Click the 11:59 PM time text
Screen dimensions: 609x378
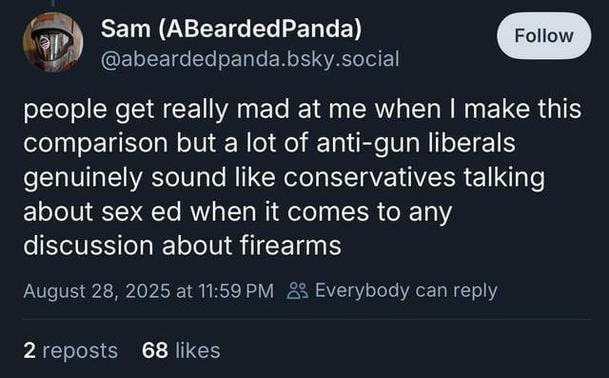pos(236,291)
